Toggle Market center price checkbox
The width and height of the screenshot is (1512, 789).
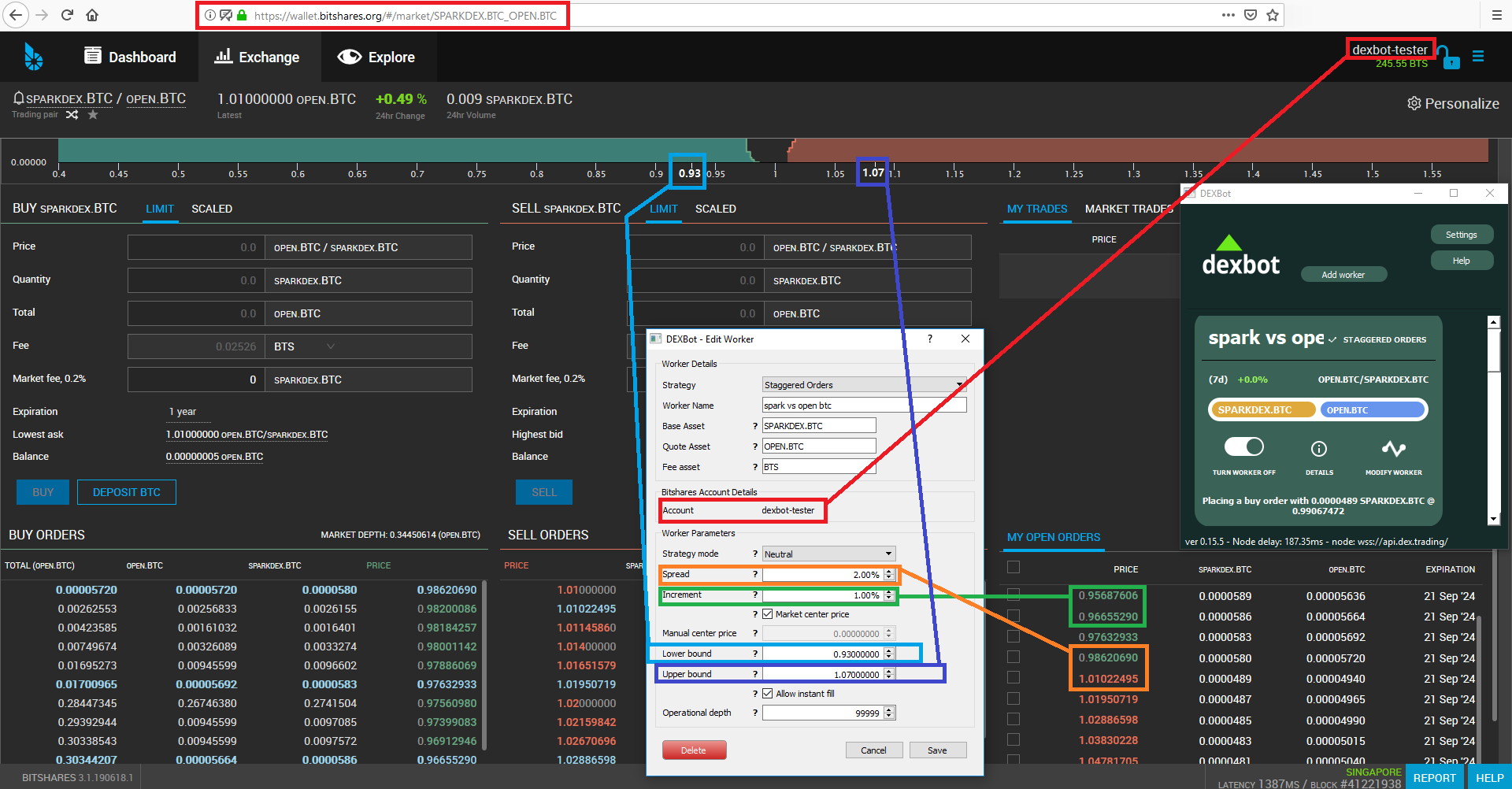coord(767,614)
